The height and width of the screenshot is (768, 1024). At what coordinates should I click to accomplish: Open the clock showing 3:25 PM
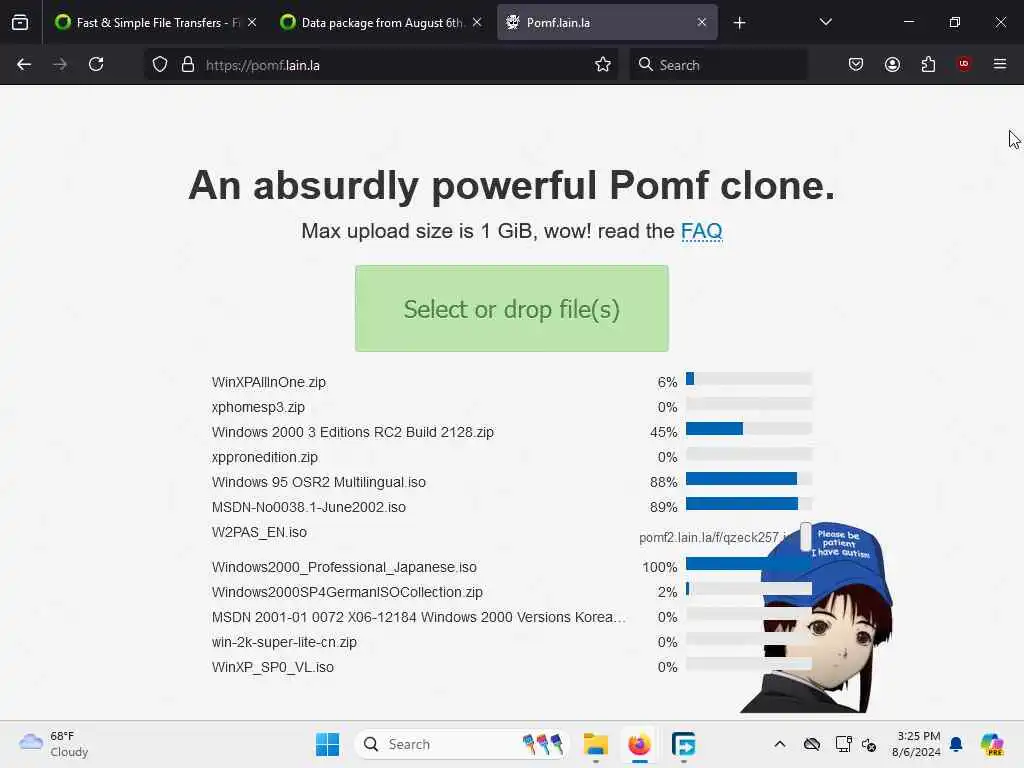pyautogui.click(x=917, y=744)
